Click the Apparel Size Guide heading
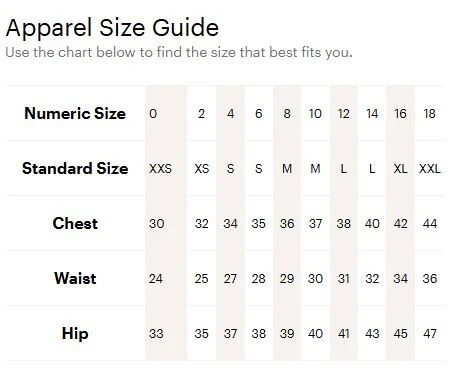This screenshot has height=374, width=469. 112,28
